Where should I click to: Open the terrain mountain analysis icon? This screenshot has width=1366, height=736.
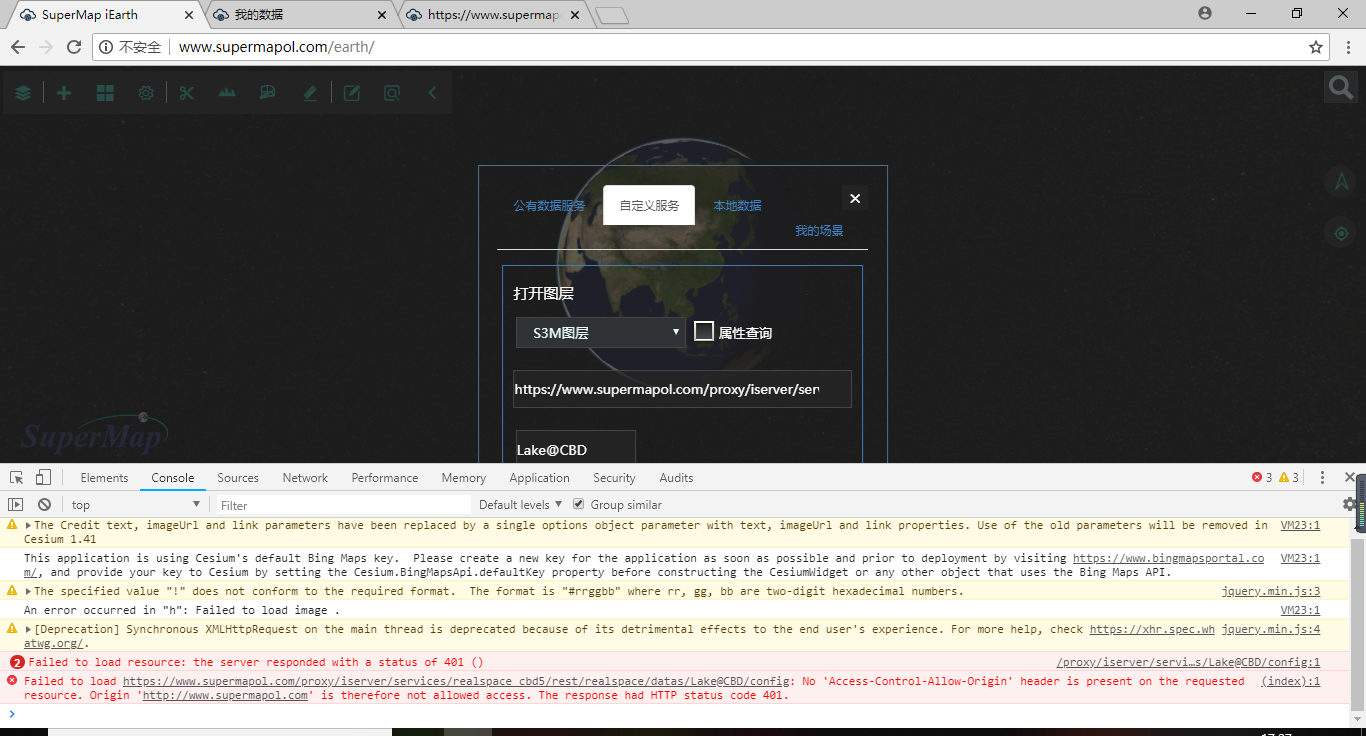pos(227,93)
